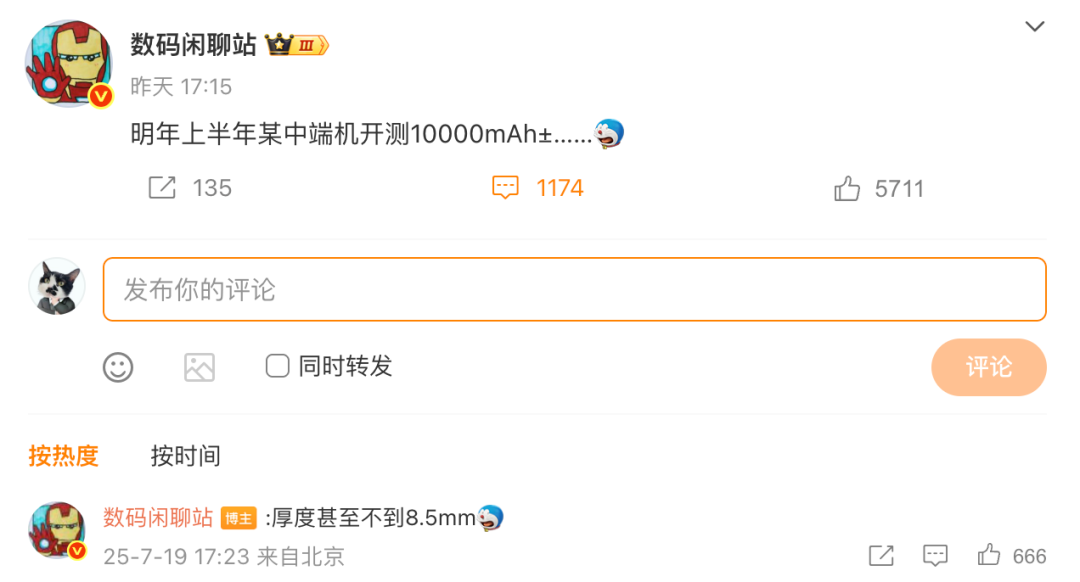Click the 昨天 17:15 post timestamp
The width and height of the screenshot is (1080, 582).
click(181, 87)
